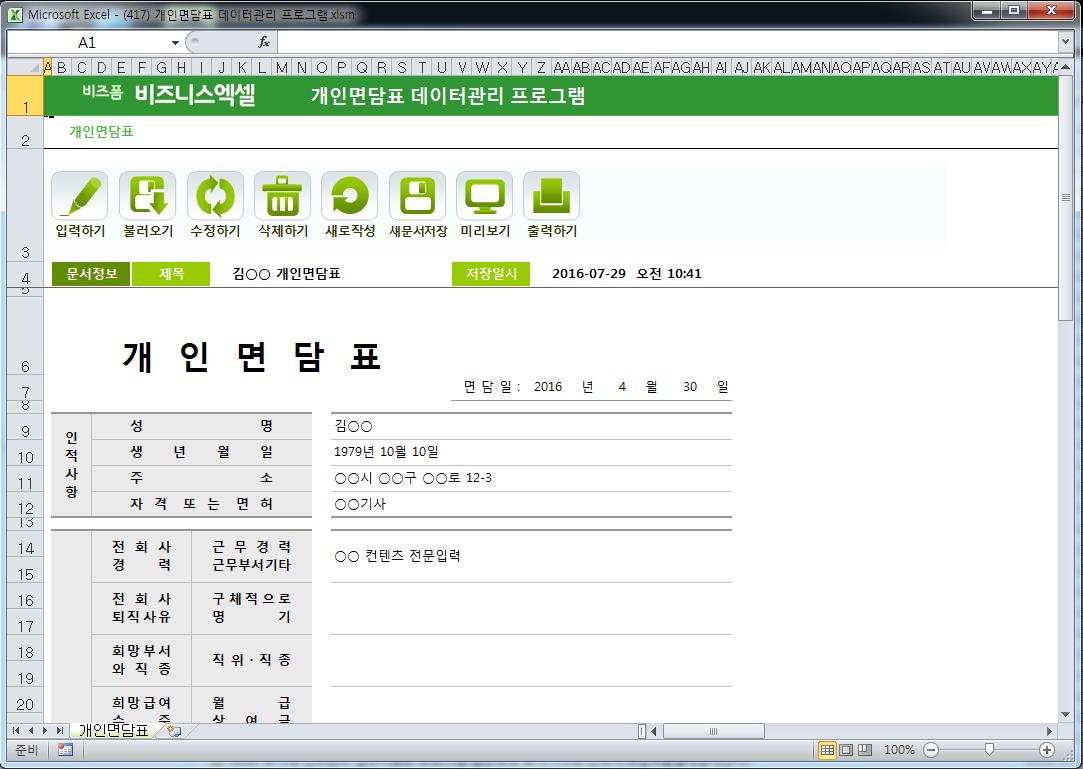Click the 출력하기 printer icon
The width and height of the screenshot is (1083, 769).
[x=551, y=197]
